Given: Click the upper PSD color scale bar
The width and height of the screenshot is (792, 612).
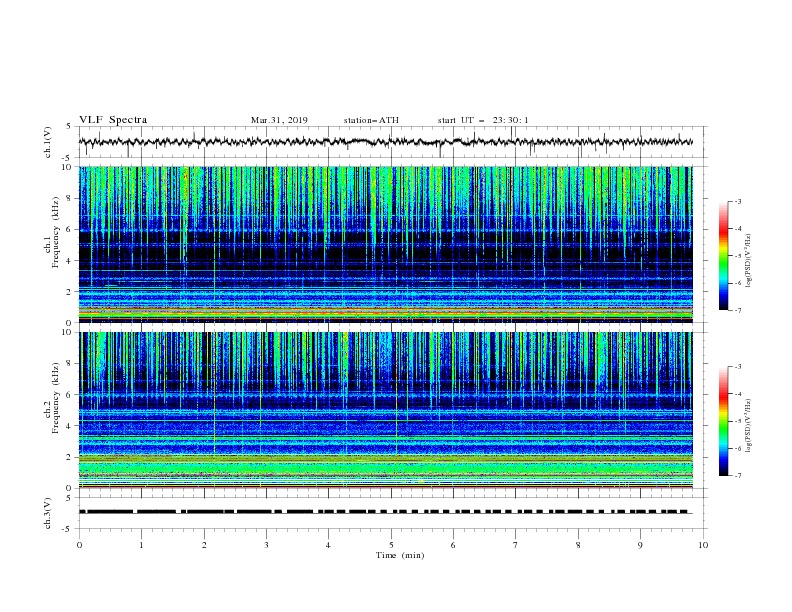Looking at the screenshot, I should (x=723, y=256).
